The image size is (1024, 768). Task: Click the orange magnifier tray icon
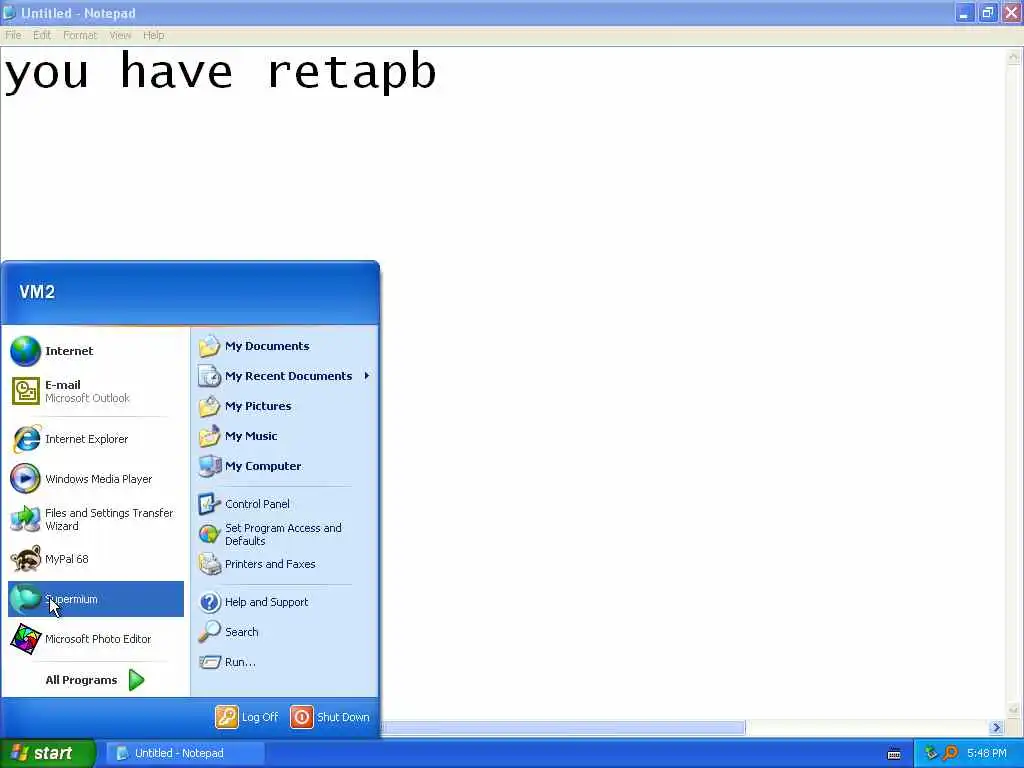coord(950,753)
